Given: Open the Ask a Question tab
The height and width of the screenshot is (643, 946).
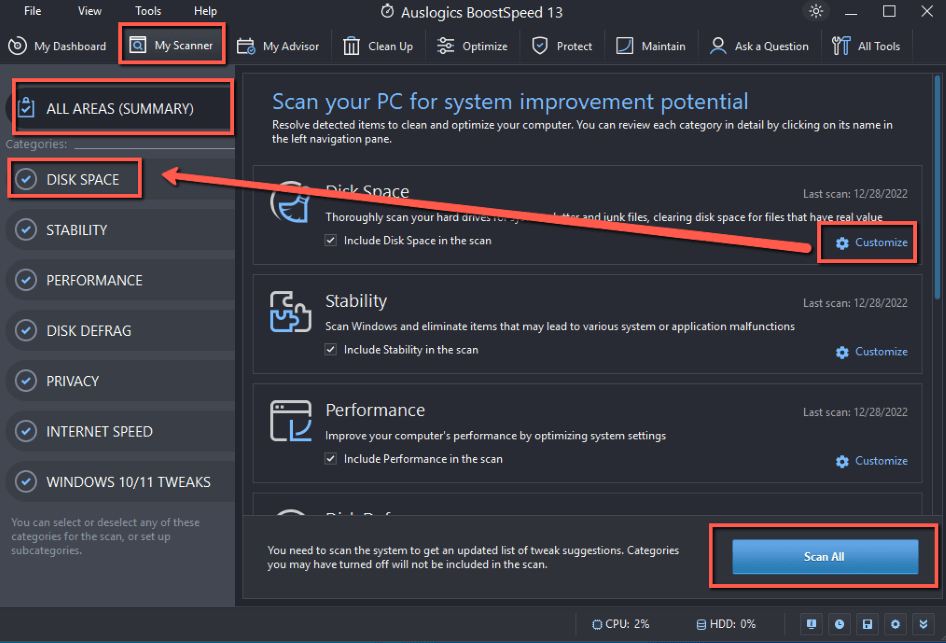Looking at the screenshot, I should 759,46.
